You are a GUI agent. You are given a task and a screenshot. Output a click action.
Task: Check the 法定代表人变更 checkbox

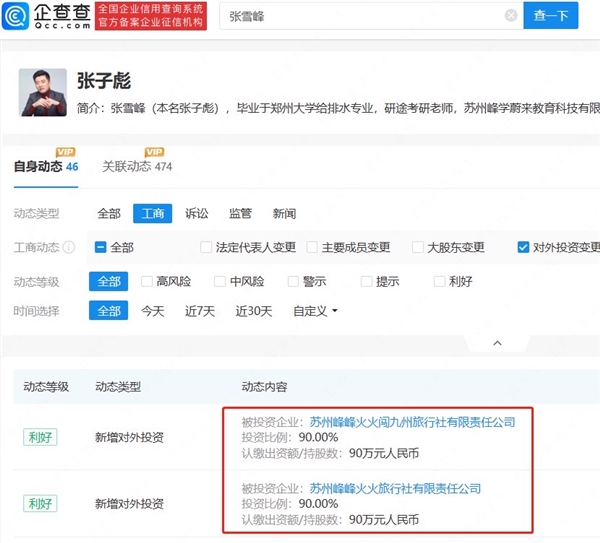click(206, 247)
